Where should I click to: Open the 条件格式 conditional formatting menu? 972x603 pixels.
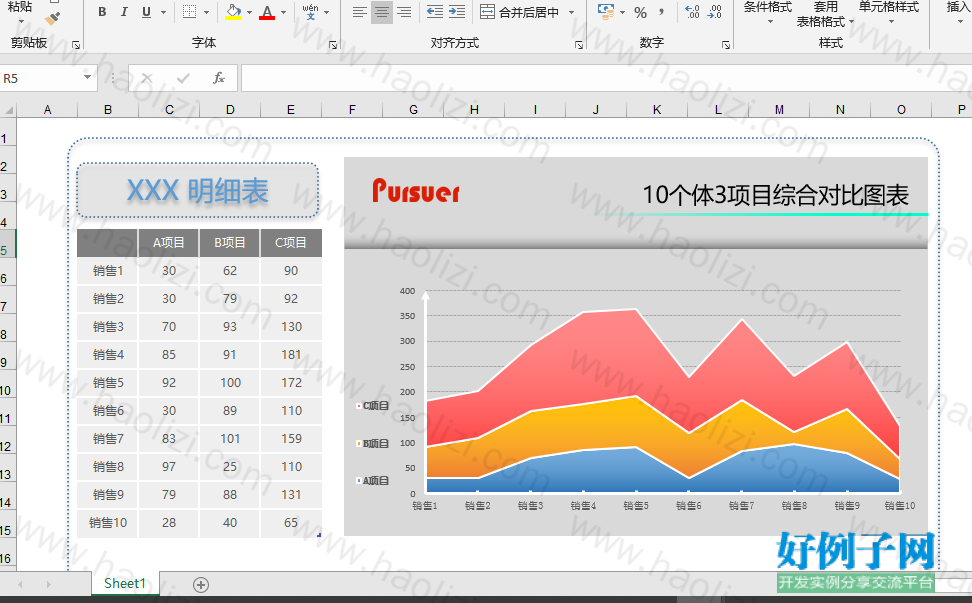(x=768, y=13)
